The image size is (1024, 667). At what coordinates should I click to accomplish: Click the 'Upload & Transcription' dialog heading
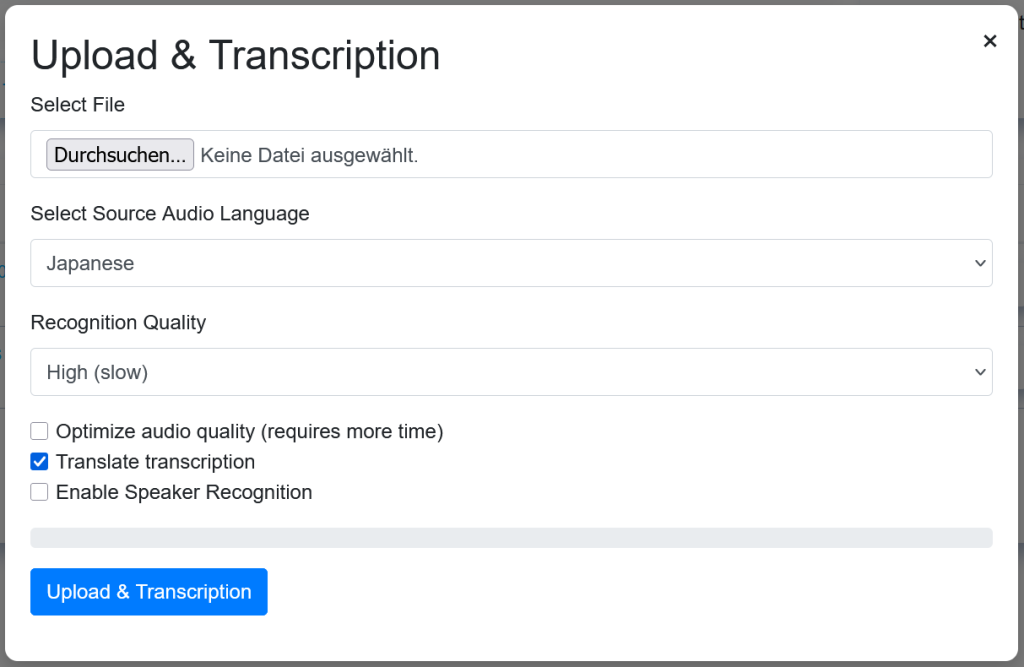(236, 56)
